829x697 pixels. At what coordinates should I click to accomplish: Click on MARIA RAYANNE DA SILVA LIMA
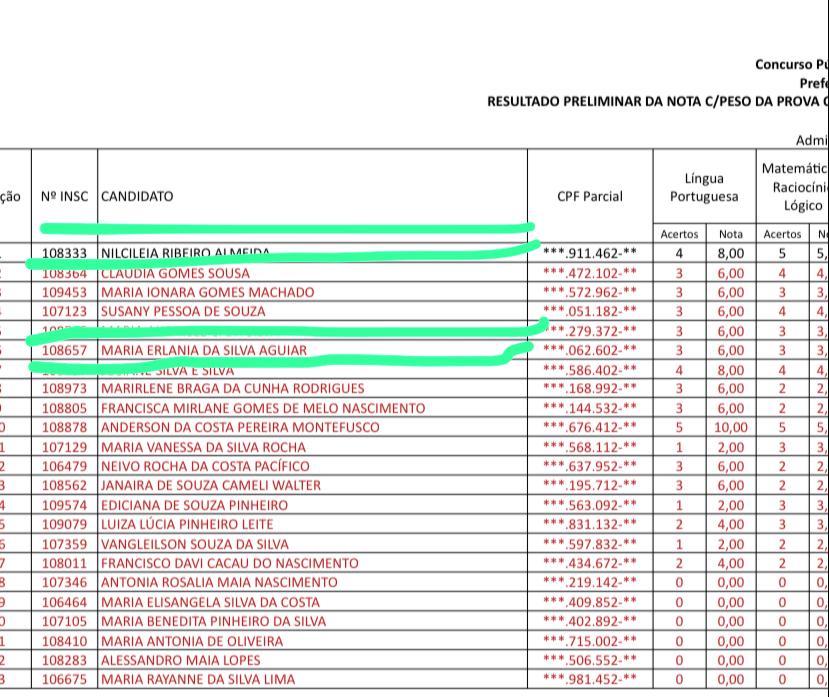(199, 679)
